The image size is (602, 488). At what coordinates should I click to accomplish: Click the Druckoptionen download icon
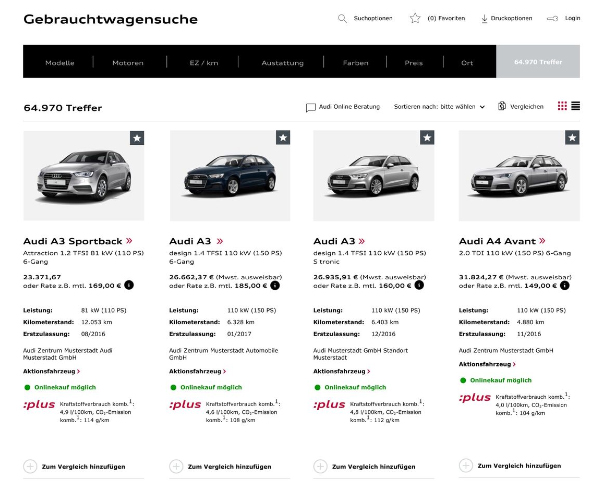click(485, 18)
